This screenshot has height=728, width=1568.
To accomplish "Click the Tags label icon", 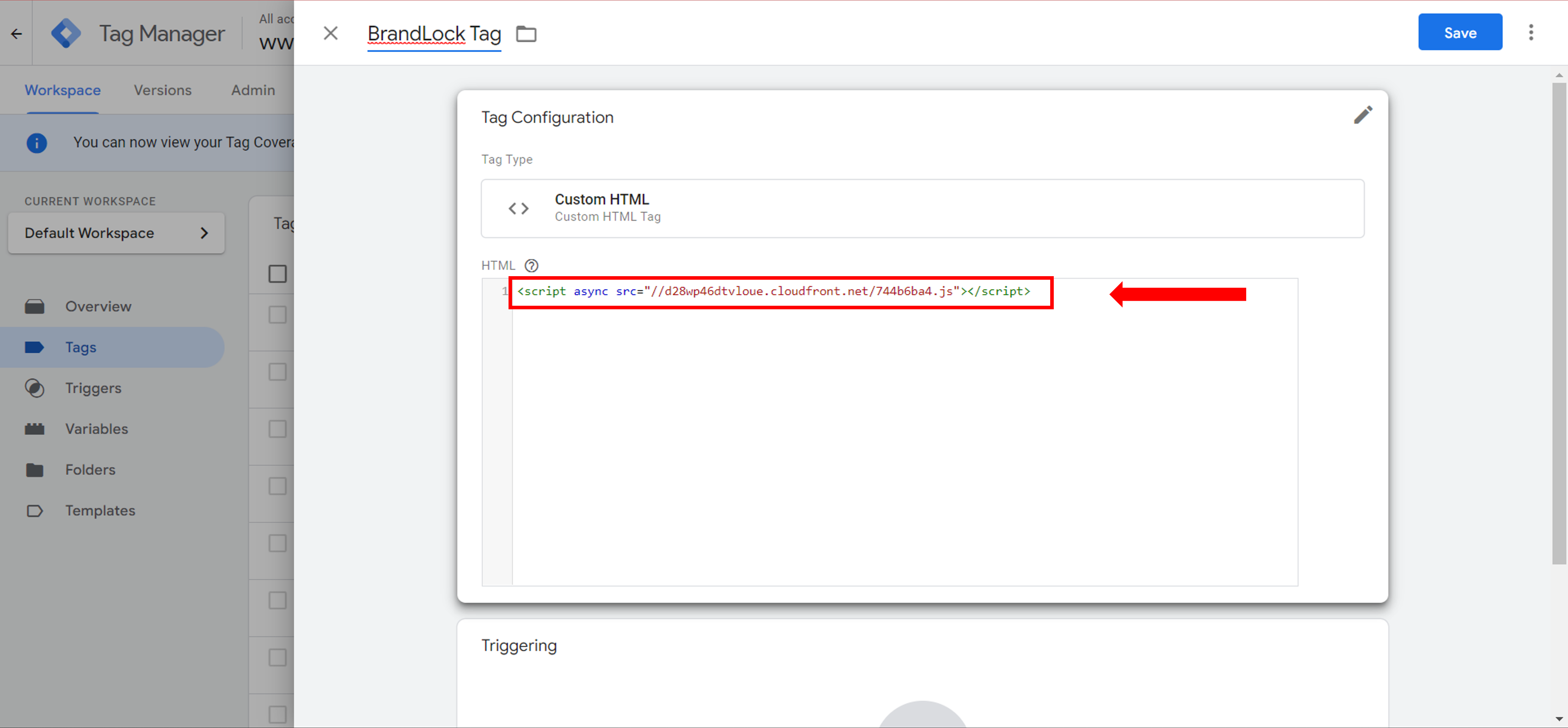I will [x=35, y=347].
